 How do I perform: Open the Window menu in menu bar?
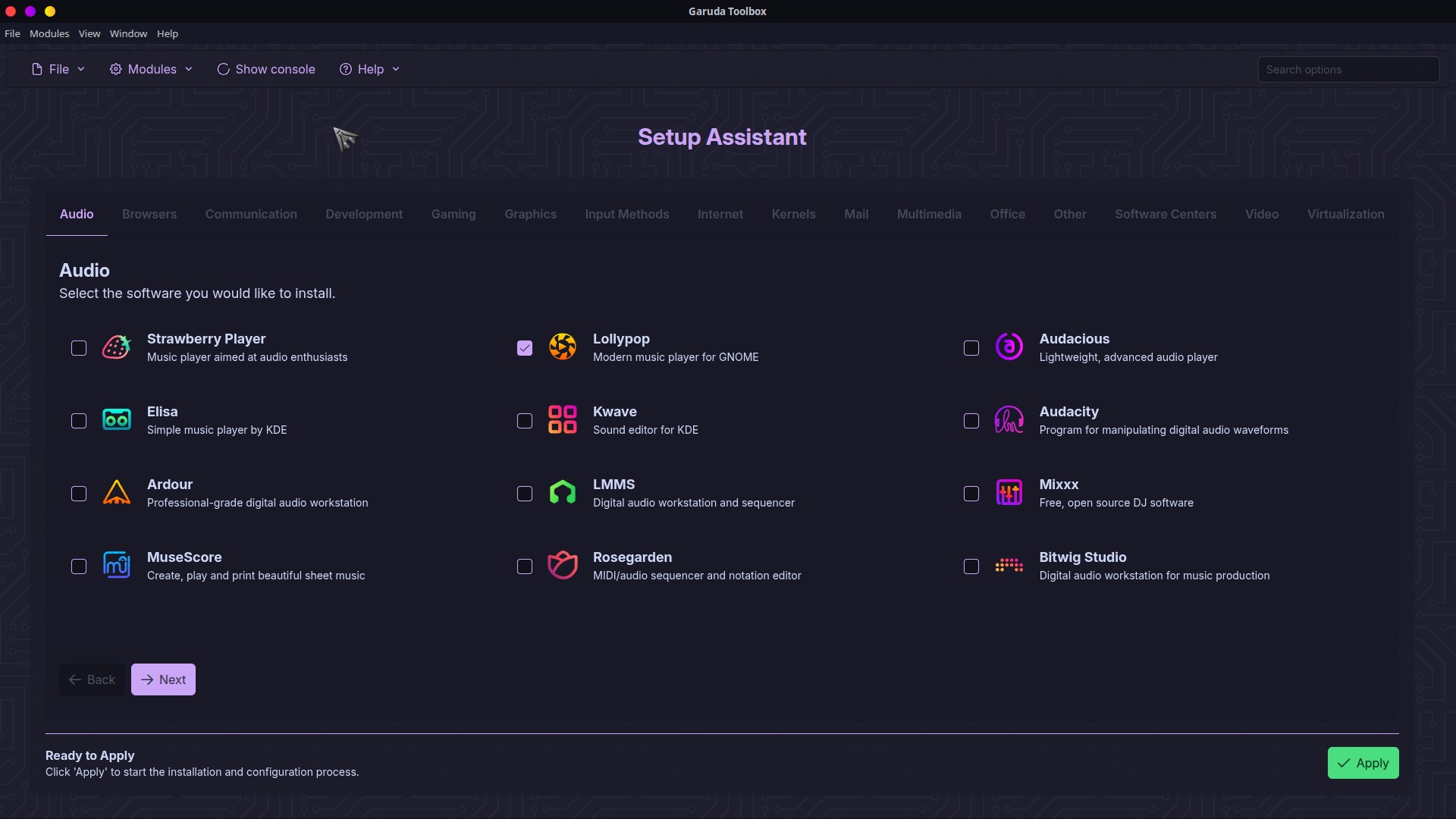click(x=128, y=34)
